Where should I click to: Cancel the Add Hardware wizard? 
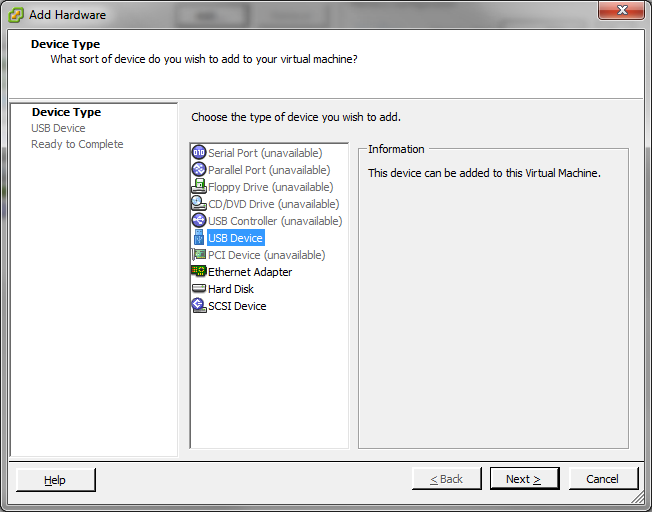tap(603, 479)
